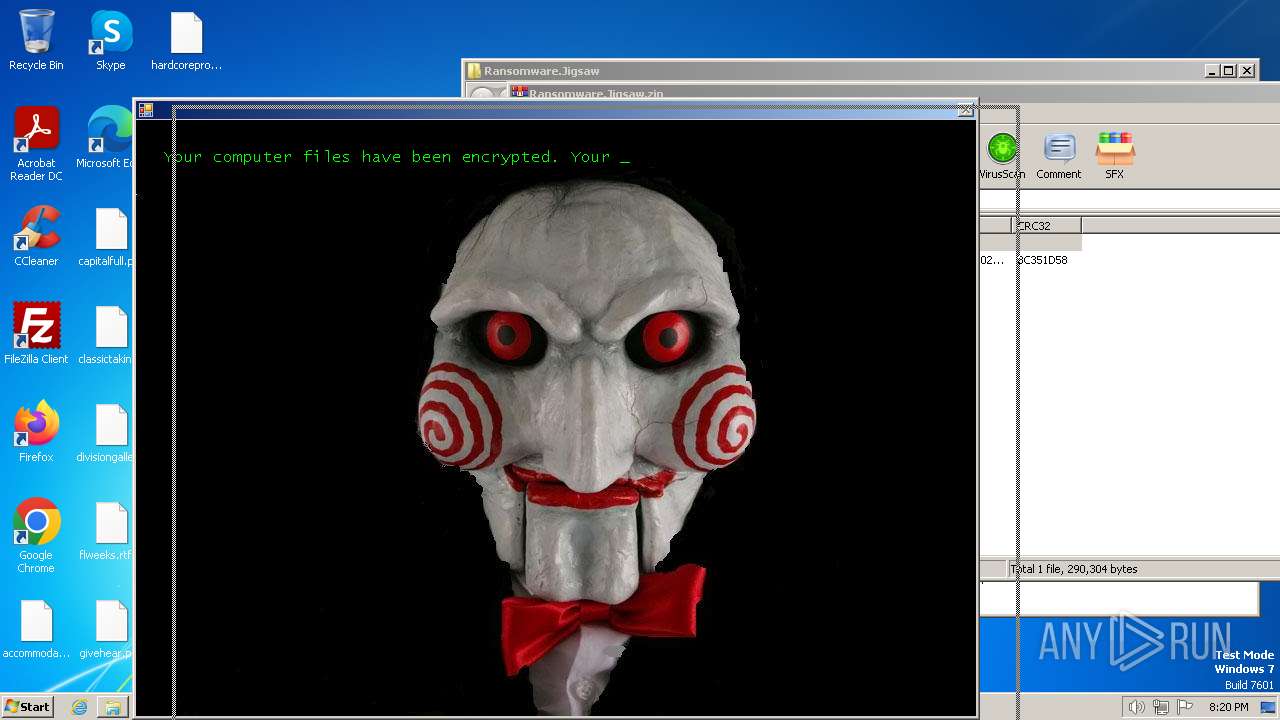Select the classictakin file icon
This screenshot has height=720, width=1280.
(x=107, y=334)
